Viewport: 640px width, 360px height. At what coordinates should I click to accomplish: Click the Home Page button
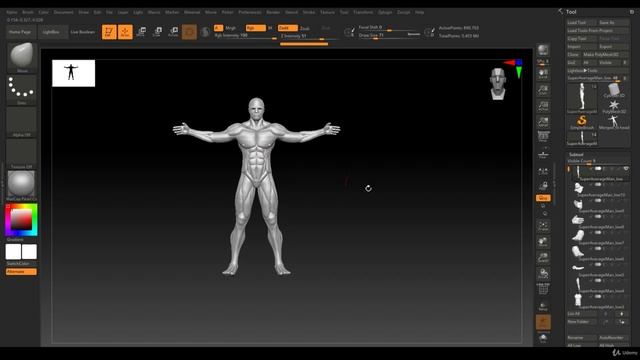point(20,32)
